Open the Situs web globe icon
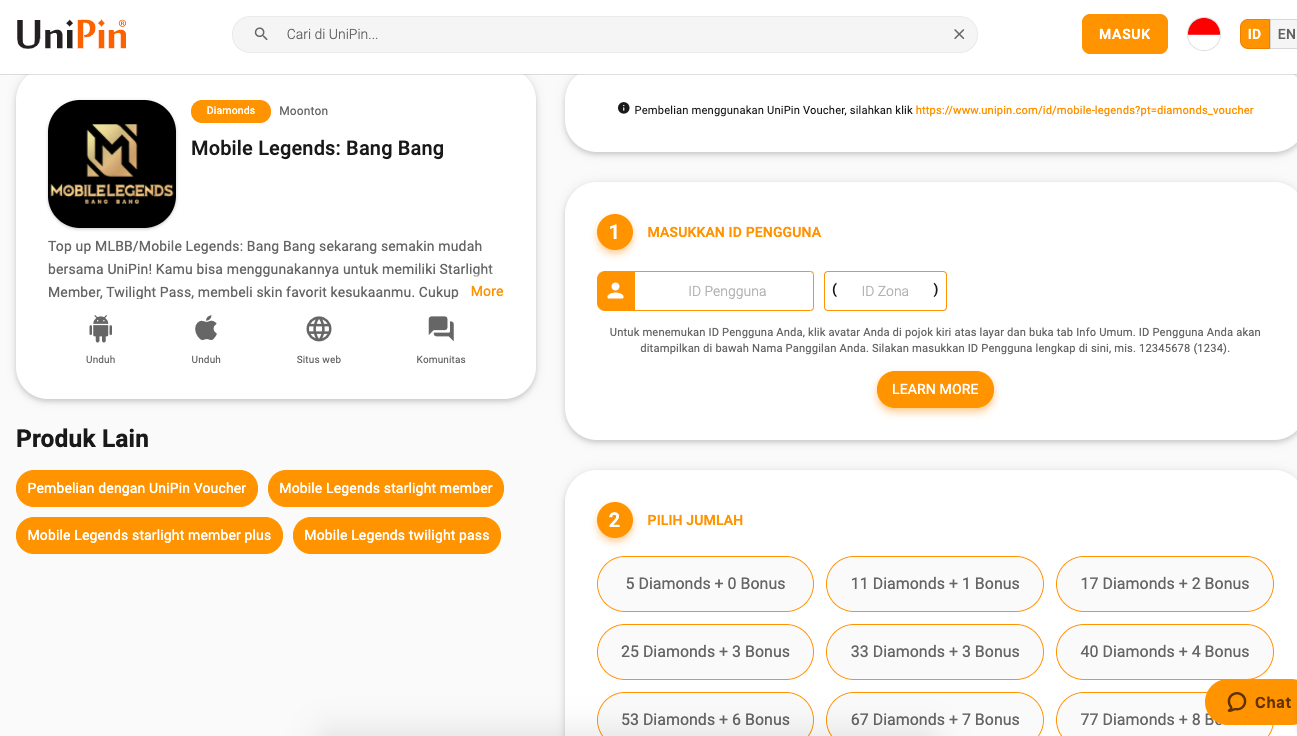Screen dimensions: 1297x736 [319, 329]
